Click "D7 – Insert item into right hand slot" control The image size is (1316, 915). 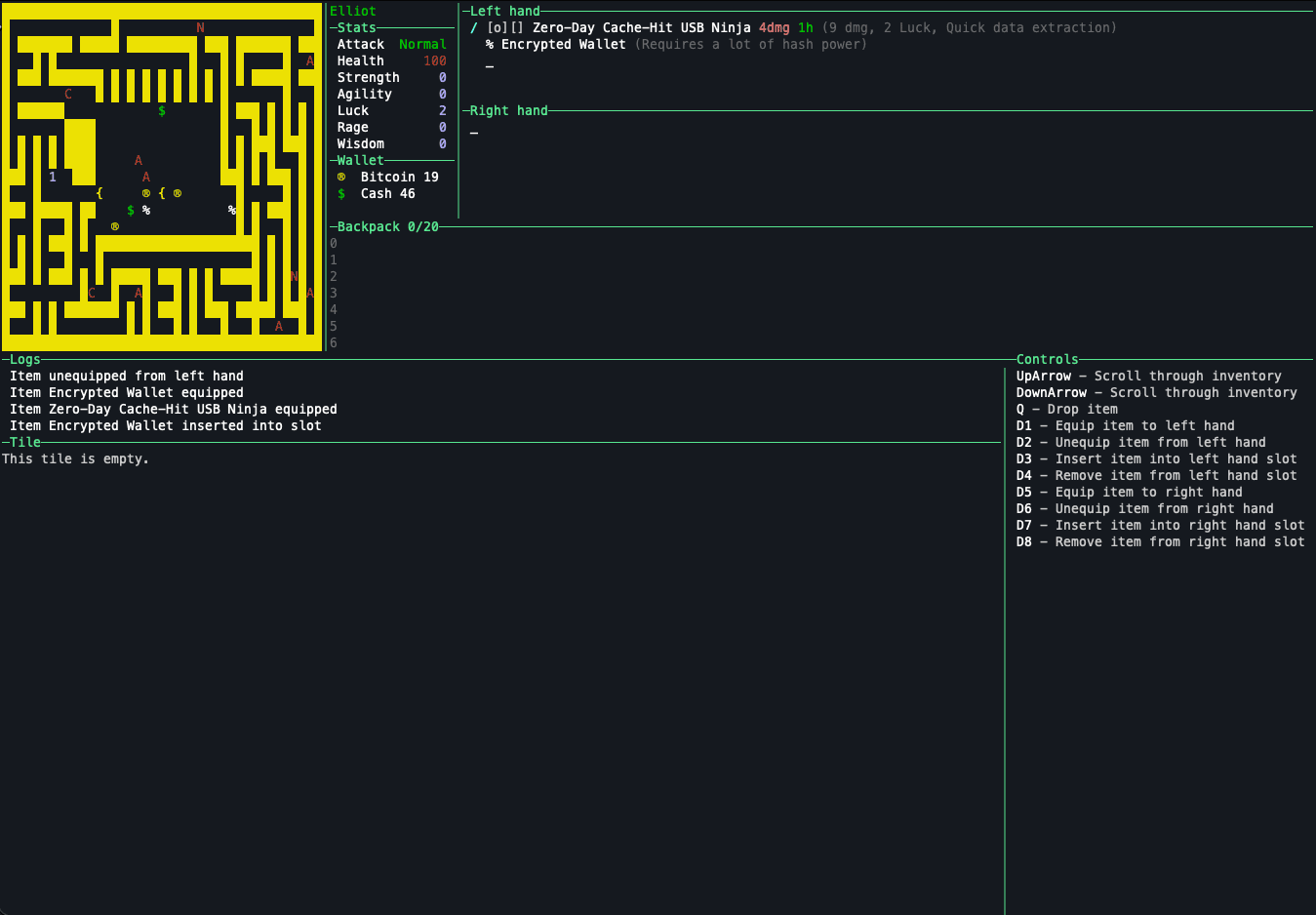tap(1161, 525)
